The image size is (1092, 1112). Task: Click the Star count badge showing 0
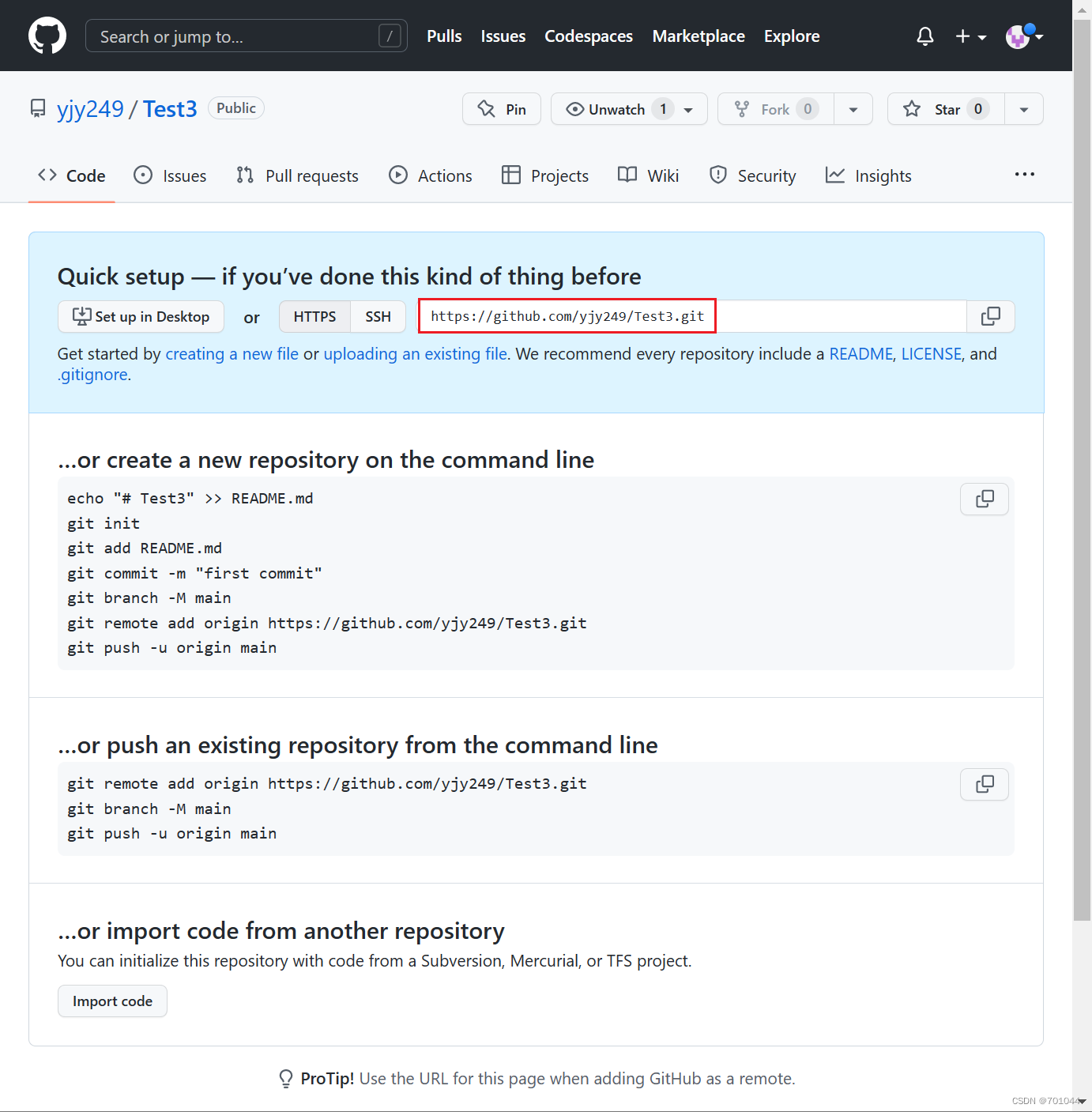click(x=978, y=109)
